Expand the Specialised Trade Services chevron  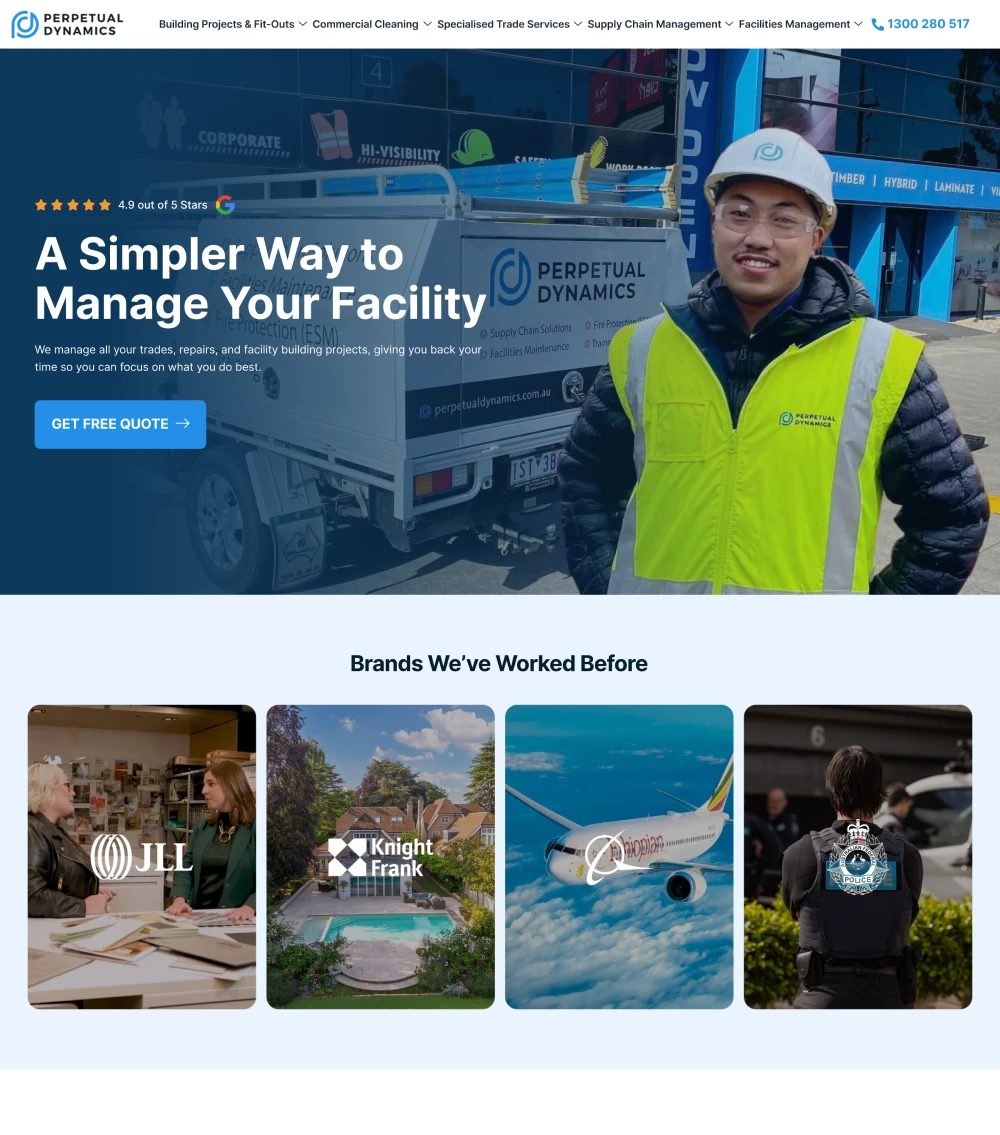[578, 25]
